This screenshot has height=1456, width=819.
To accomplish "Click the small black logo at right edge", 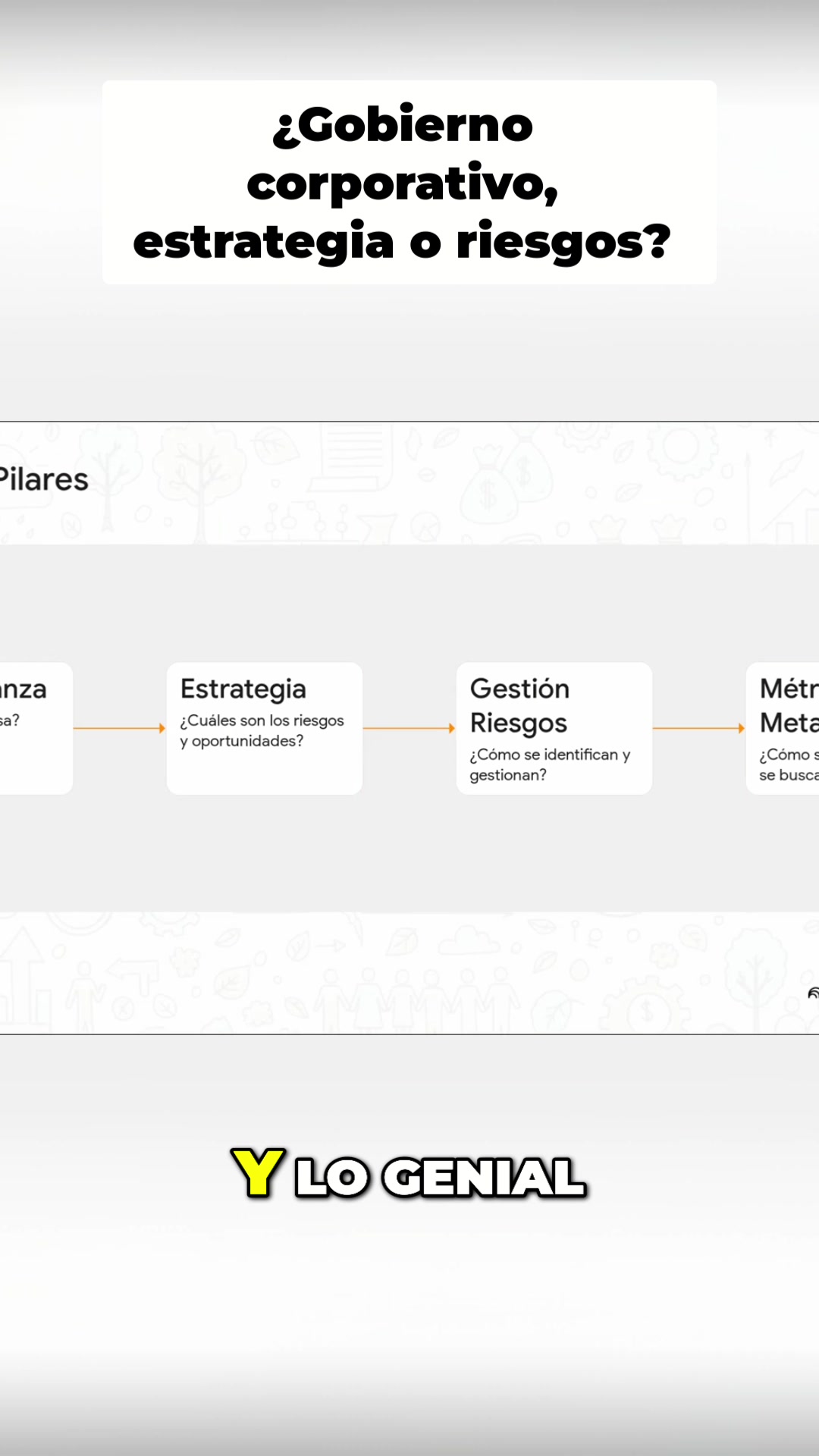I will click(813, 993).
